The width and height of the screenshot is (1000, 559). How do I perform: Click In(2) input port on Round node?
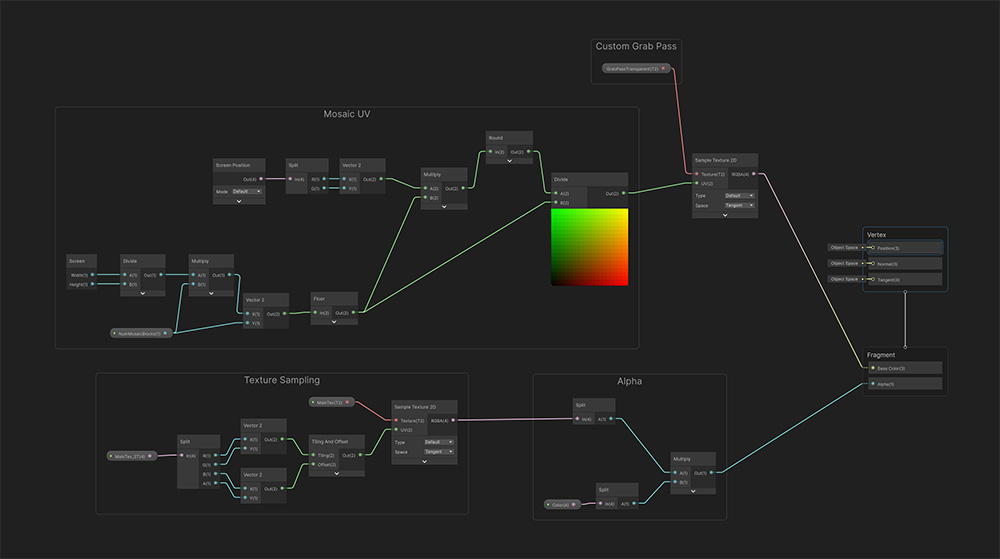tap(490, 152)
